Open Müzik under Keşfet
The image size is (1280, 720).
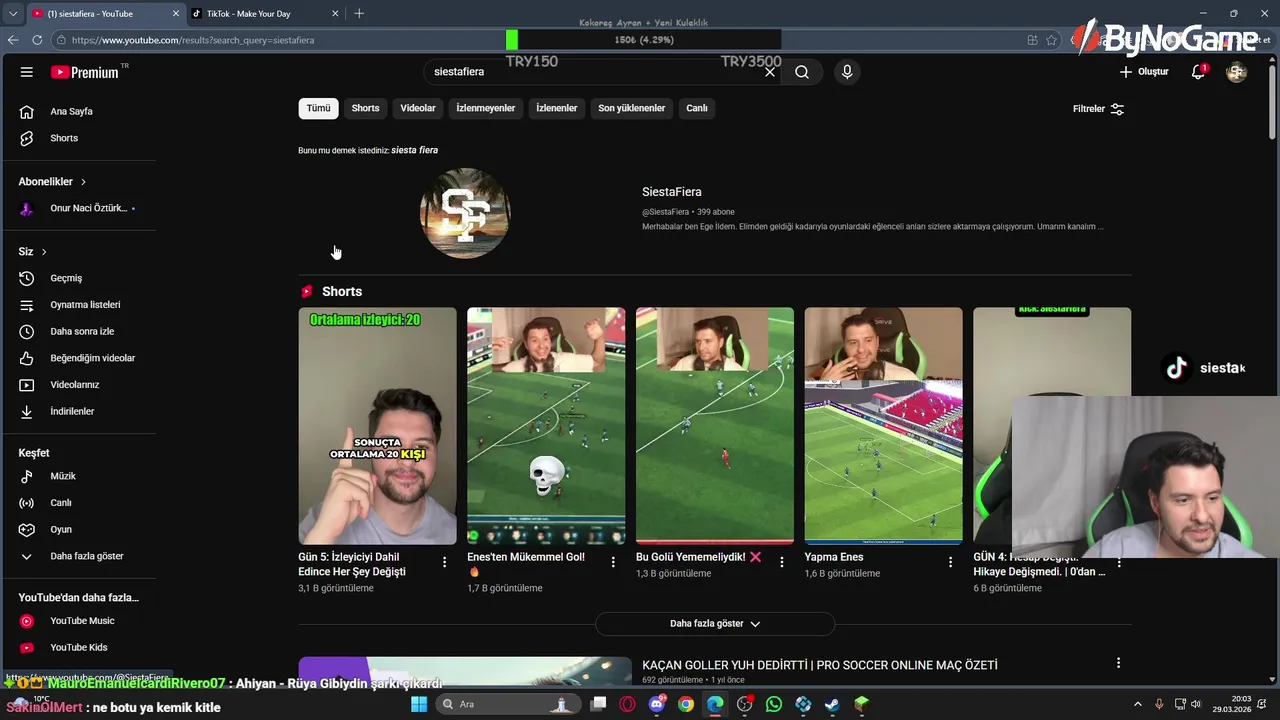pyautogui.click(x=80, y=476)
